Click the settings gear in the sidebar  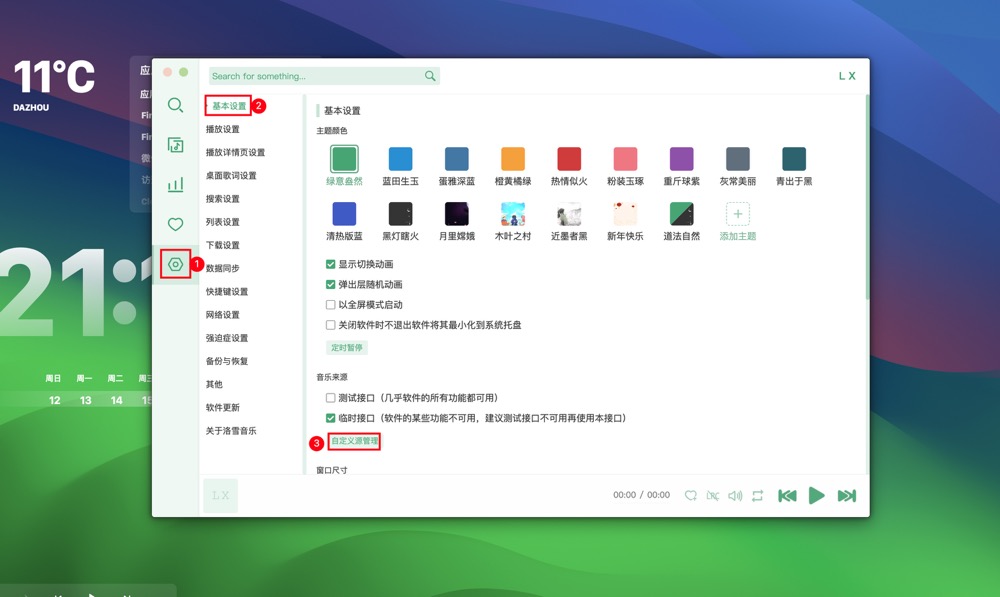pos(175,261)
